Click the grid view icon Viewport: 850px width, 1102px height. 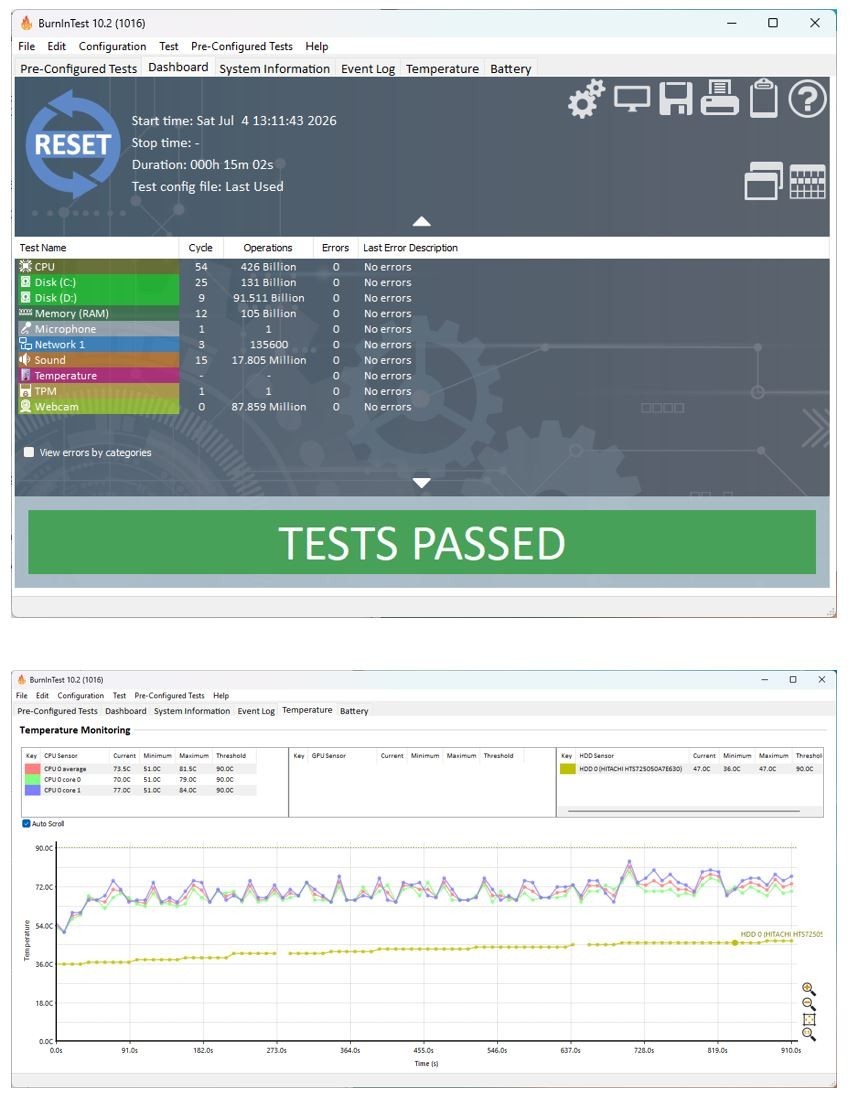tap(808, 183)
